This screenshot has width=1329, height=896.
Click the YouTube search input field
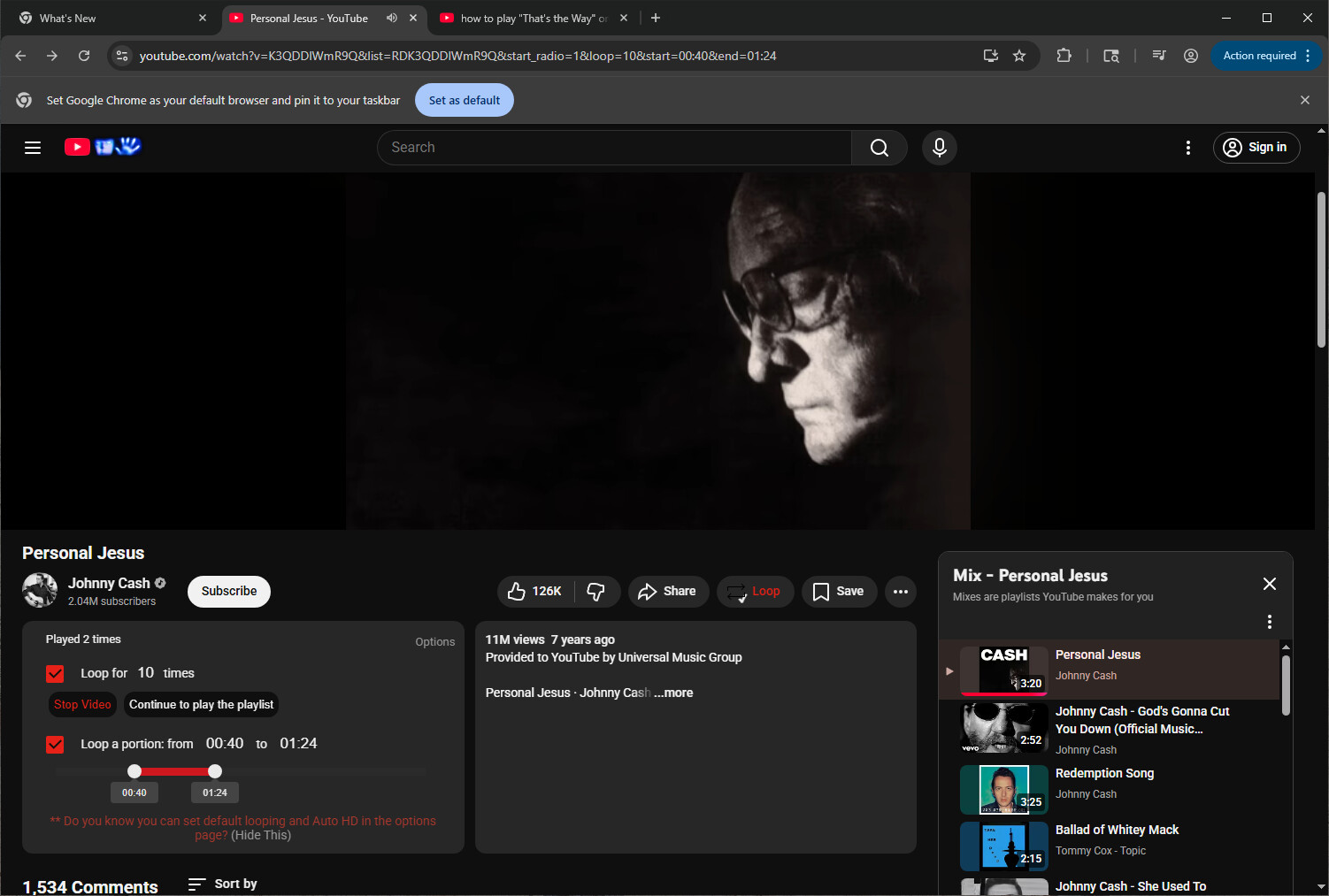point(614,148)
